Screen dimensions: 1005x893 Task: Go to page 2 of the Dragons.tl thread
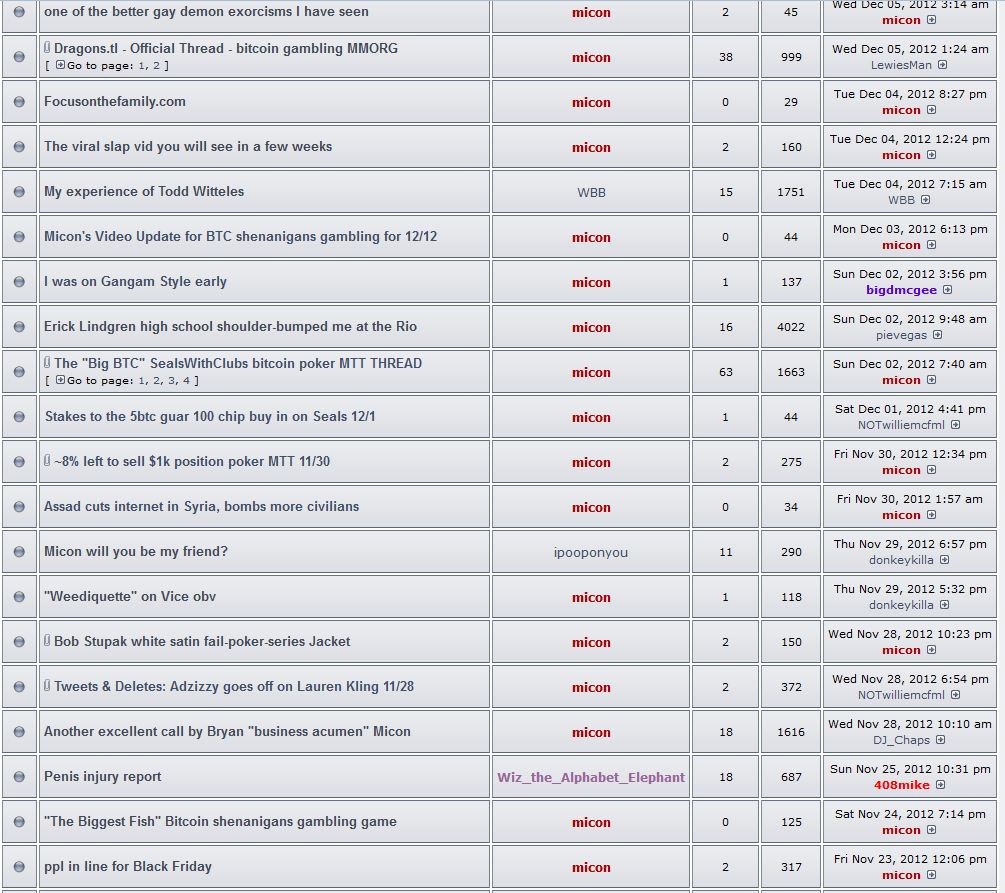(157, 65)
